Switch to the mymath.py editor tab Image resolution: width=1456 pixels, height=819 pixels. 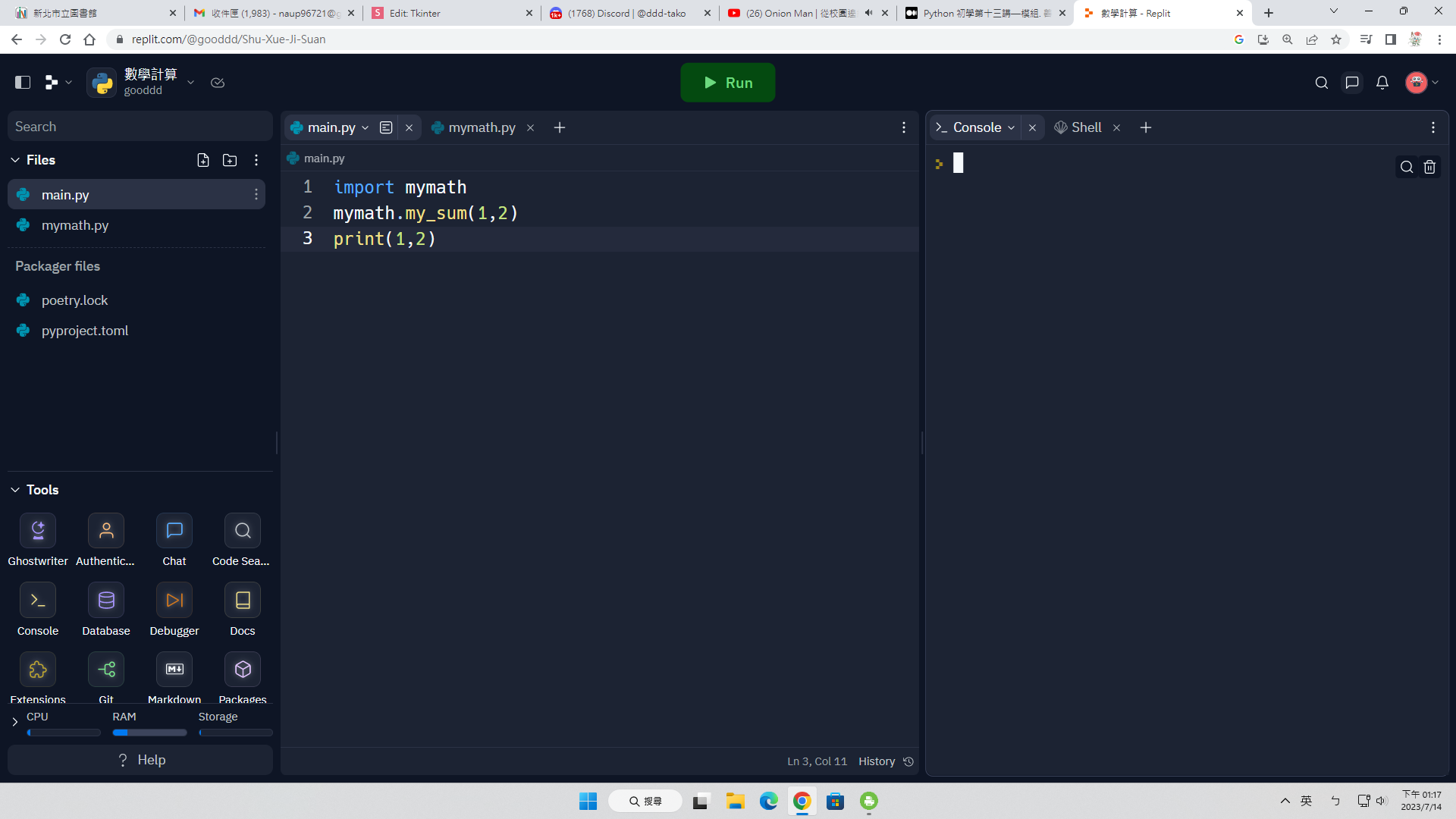[481, 127]
